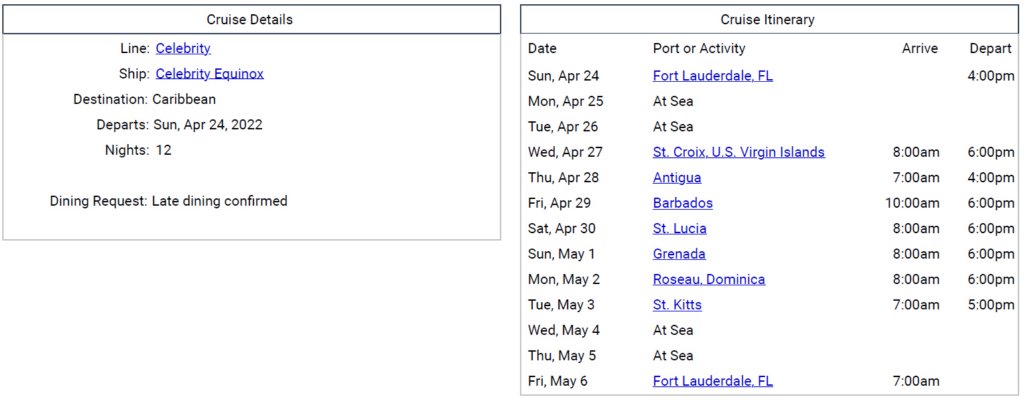The height and width of the screenshot is (400, 1024).
Task: Open the St. Kitts port link
Action: point(677,305)
